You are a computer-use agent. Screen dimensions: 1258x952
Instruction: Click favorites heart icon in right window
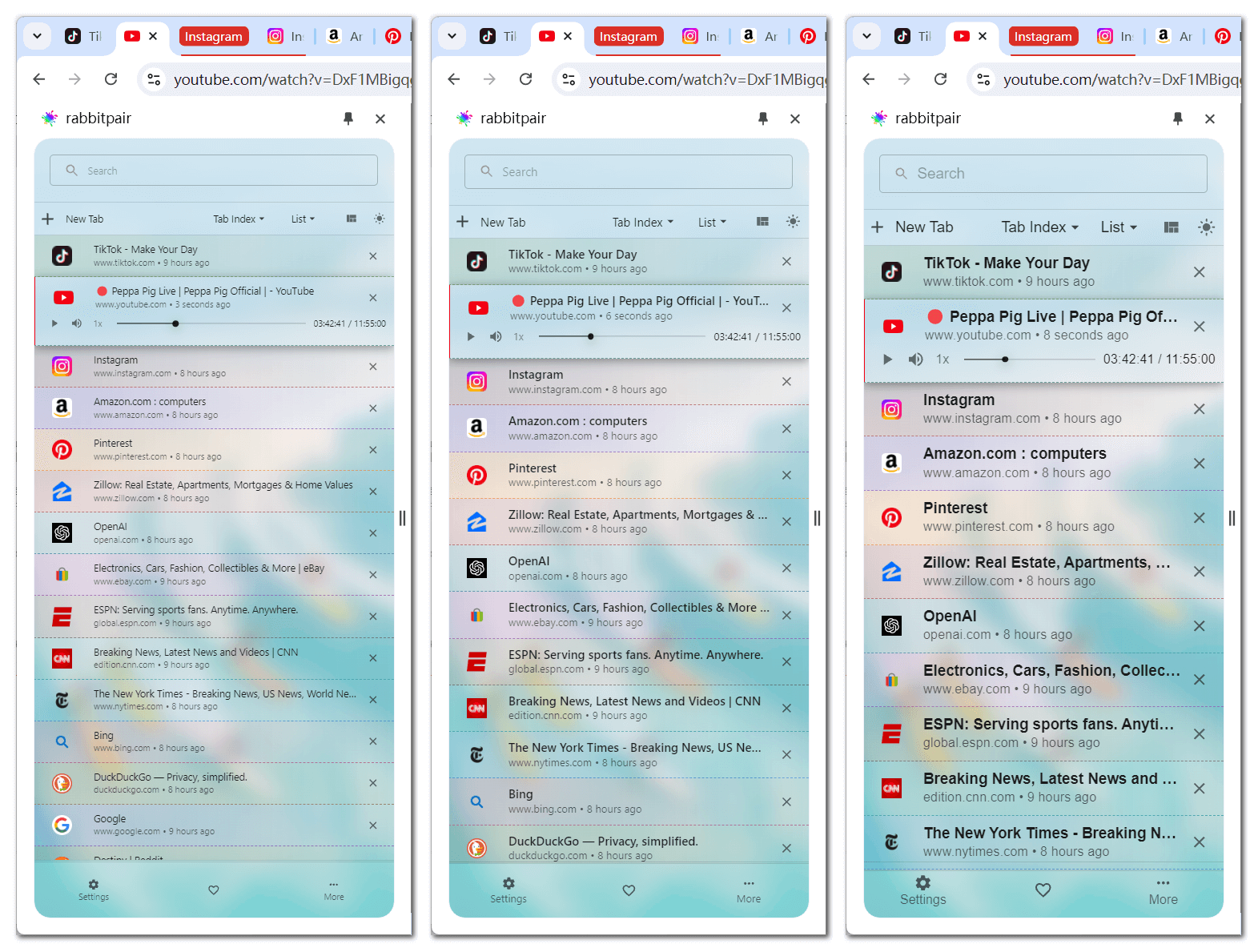tap(1043, 890)
